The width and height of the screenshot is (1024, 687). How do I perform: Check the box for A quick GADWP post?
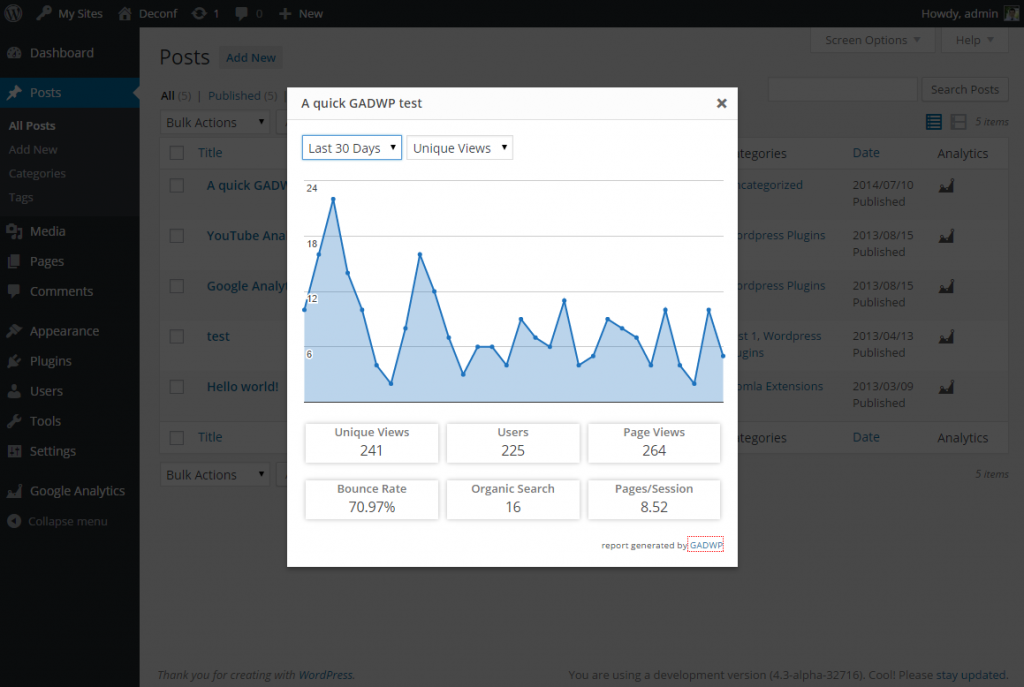pos(176,185)
